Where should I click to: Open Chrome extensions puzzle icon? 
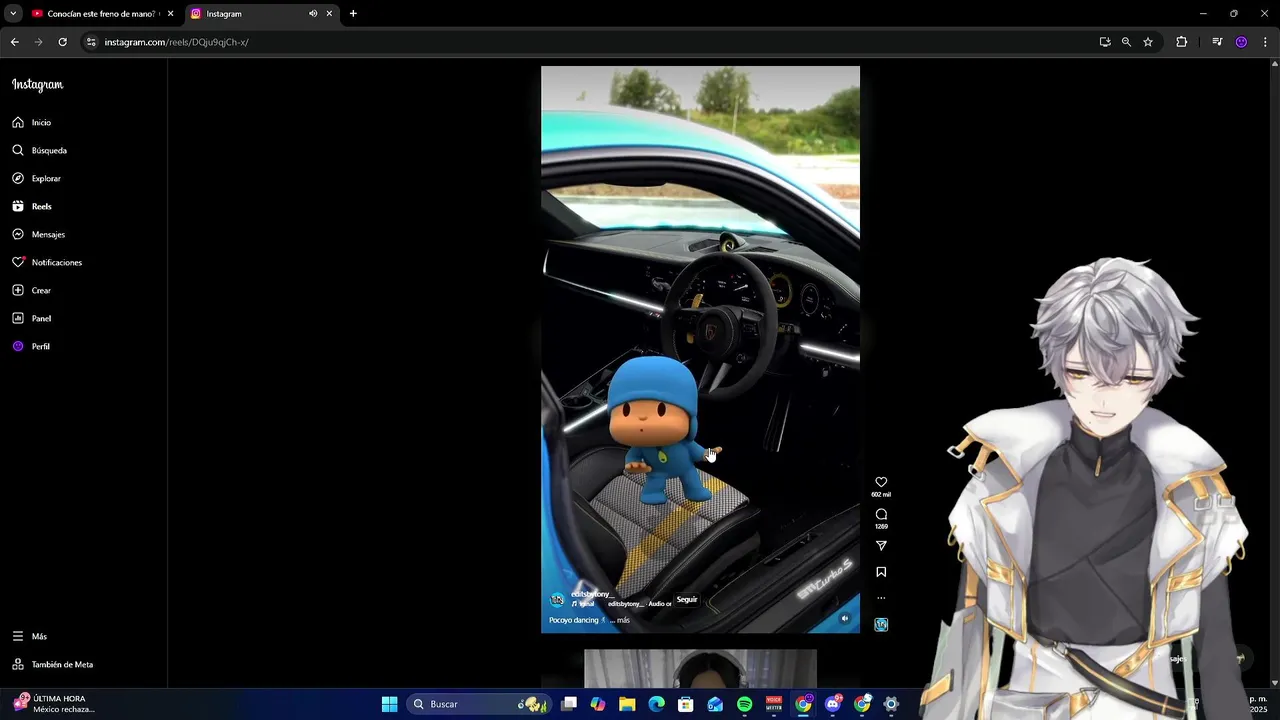point(1182,42)
